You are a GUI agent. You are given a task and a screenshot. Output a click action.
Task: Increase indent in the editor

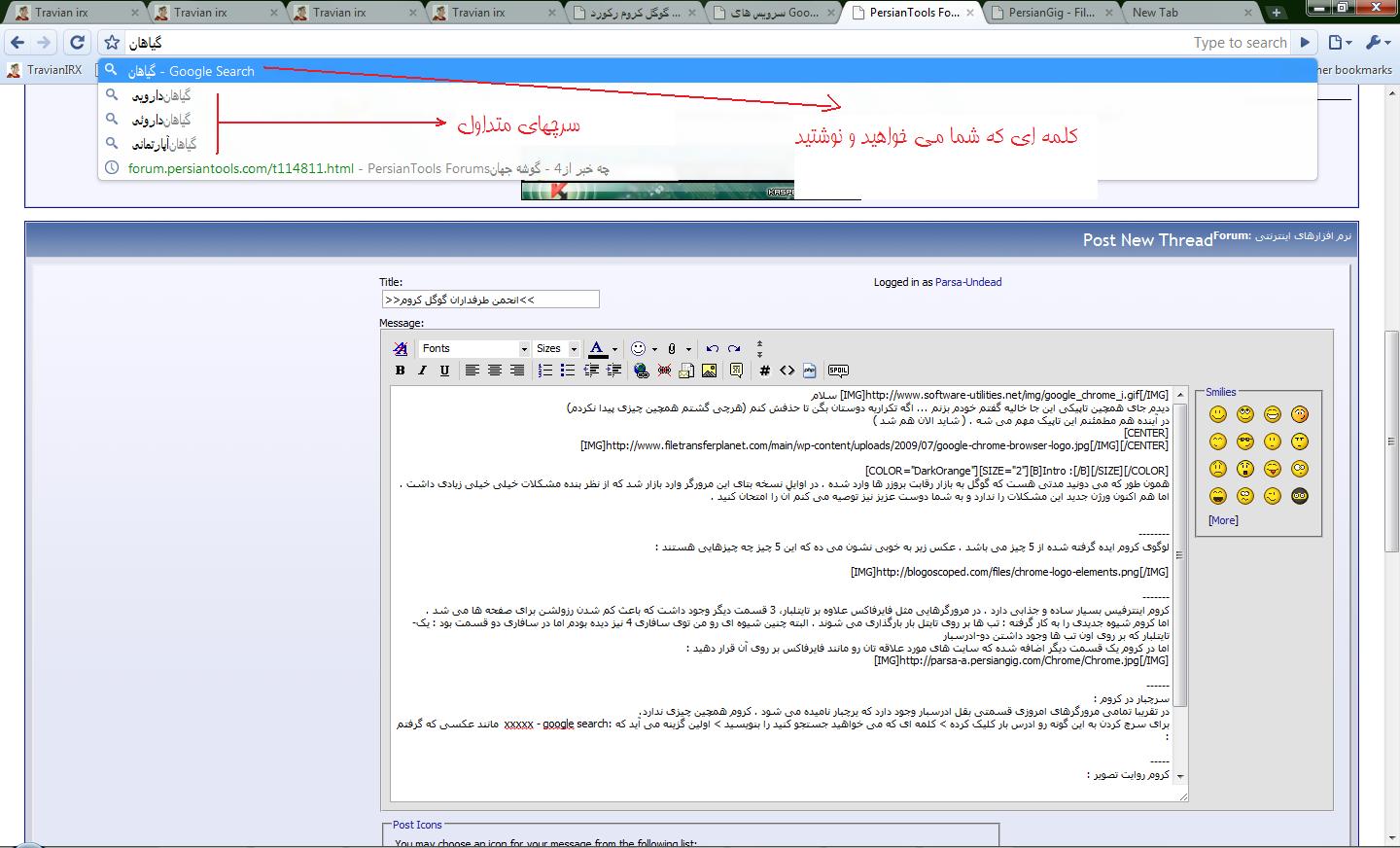point(612,371)
